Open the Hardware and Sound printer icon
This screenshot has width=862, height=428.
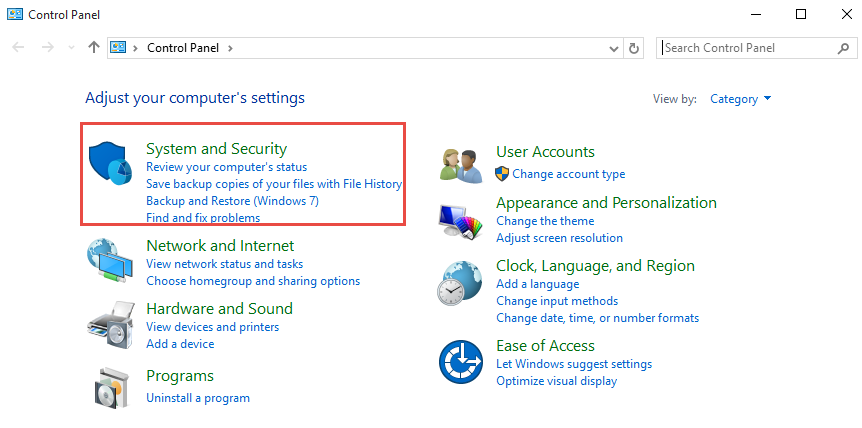click(111, 323)
